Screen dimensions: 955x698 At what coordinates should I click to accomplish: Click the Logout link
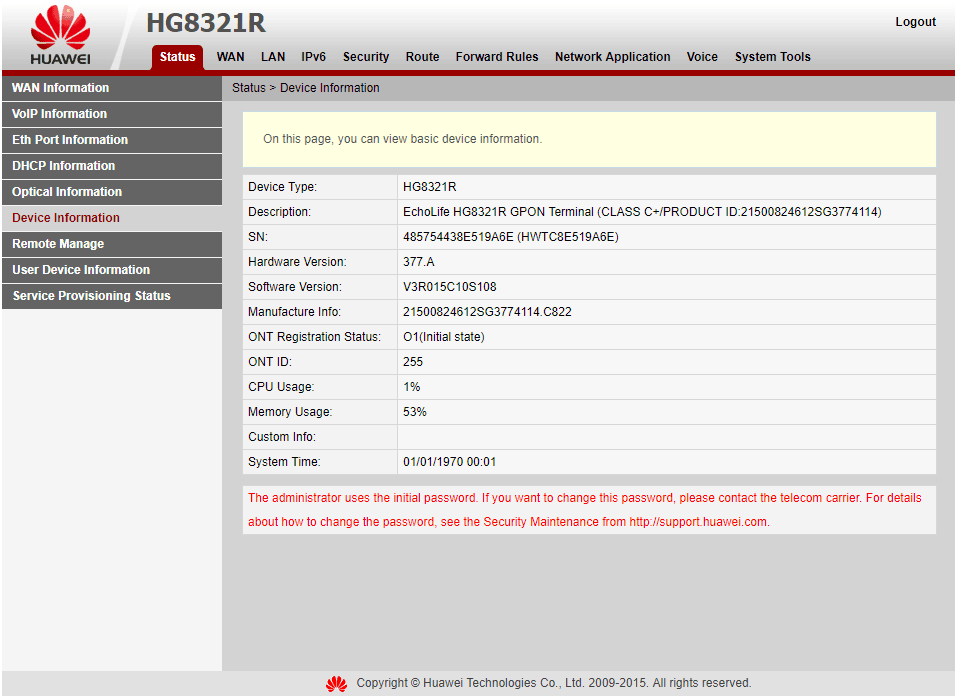(915, 22)
